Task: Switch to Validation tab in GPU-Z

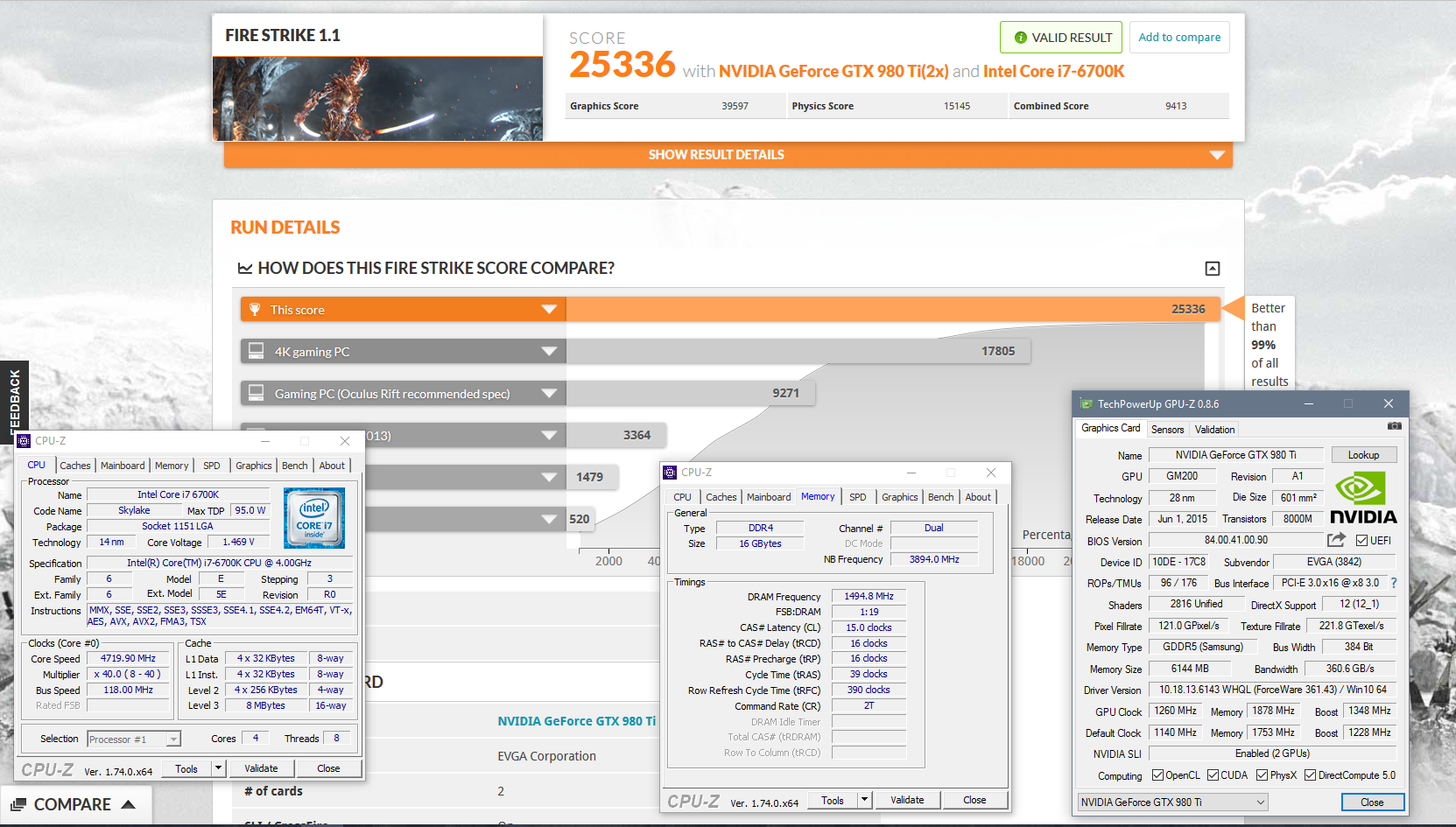Action: click(x=1214, y=430)
